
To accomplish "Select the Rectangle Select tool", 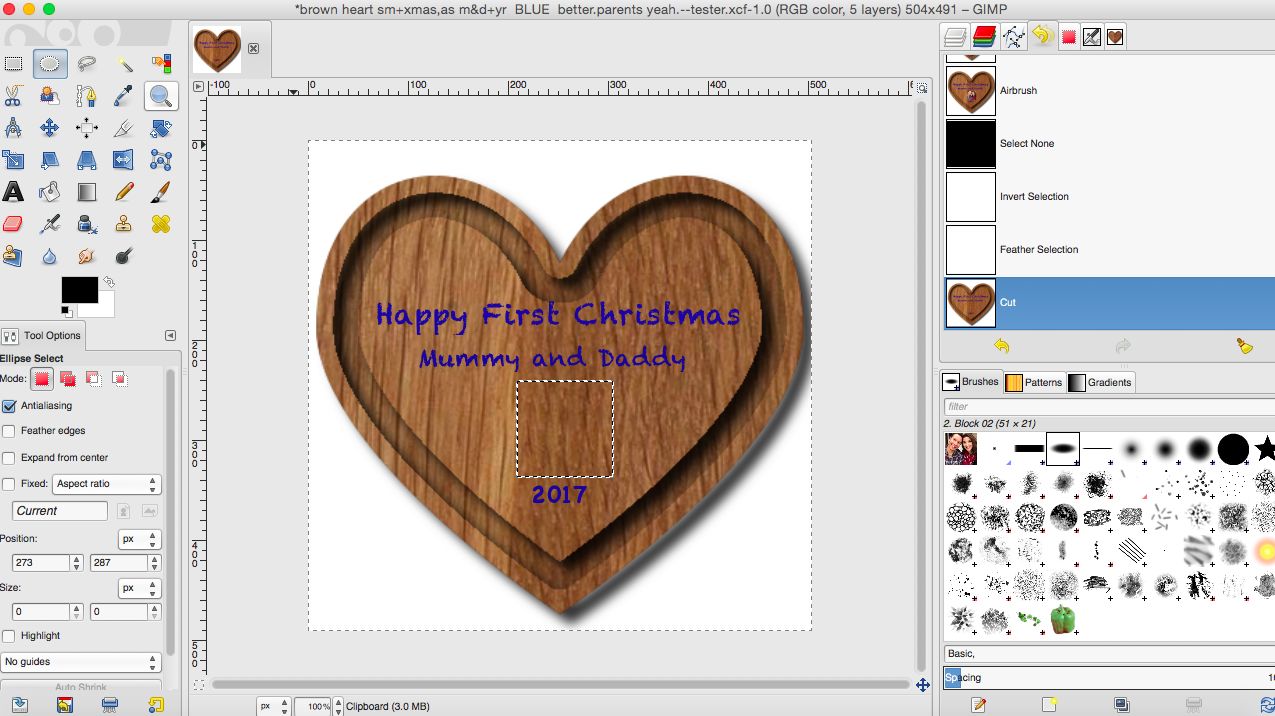I will click(13, 64).
